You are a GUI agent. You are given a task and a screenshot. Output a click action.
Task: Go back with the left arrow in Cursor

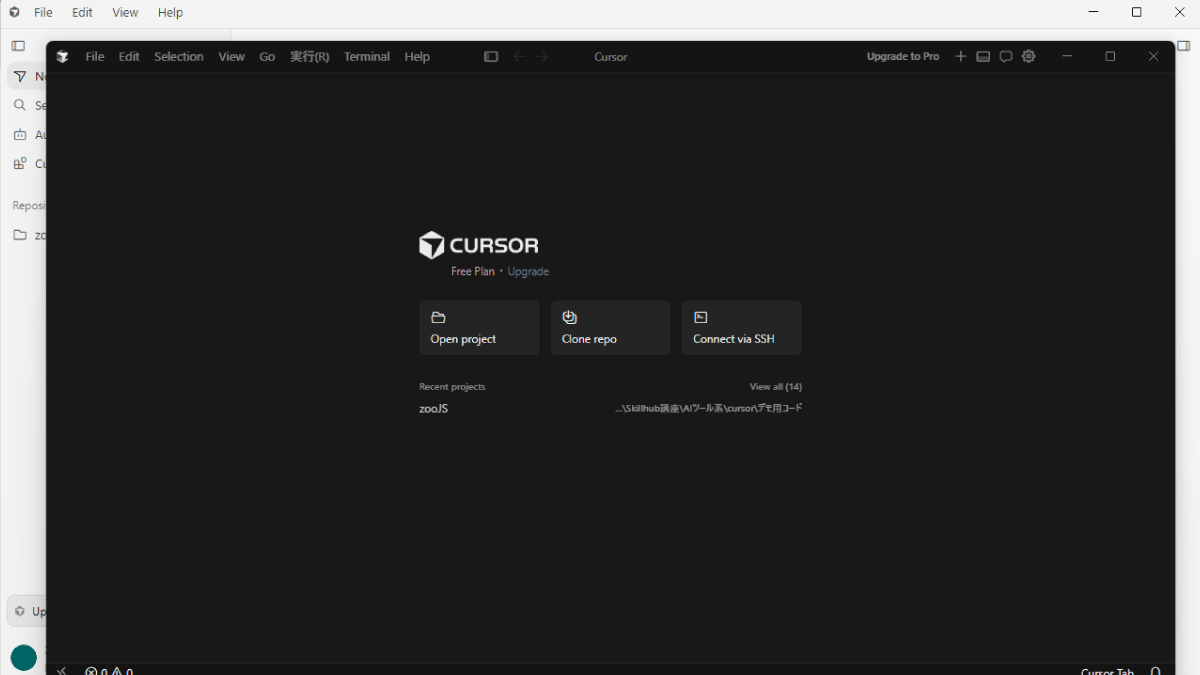[519, 57]
